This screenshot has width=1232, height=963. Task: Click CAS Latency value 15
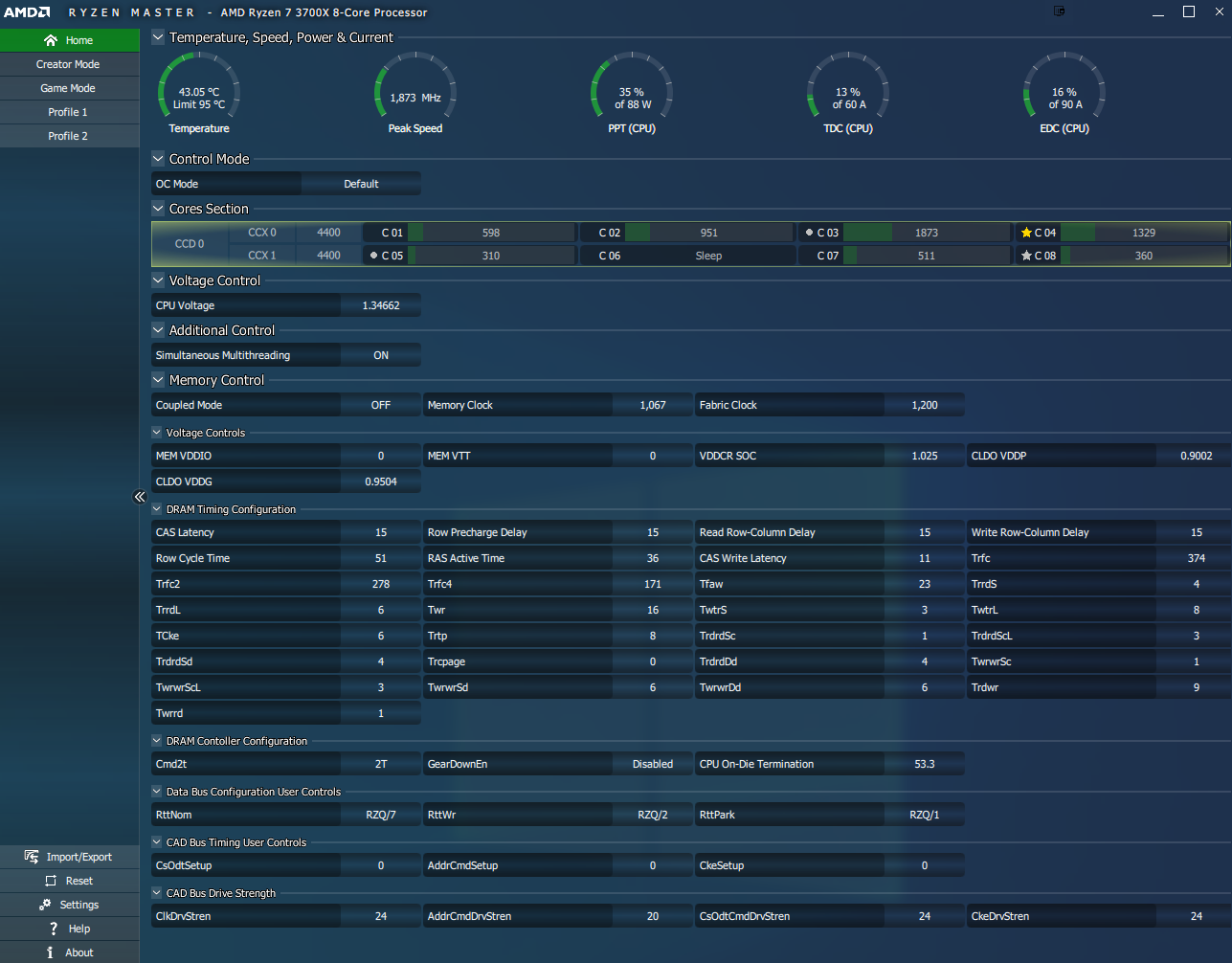pos(381,532)
